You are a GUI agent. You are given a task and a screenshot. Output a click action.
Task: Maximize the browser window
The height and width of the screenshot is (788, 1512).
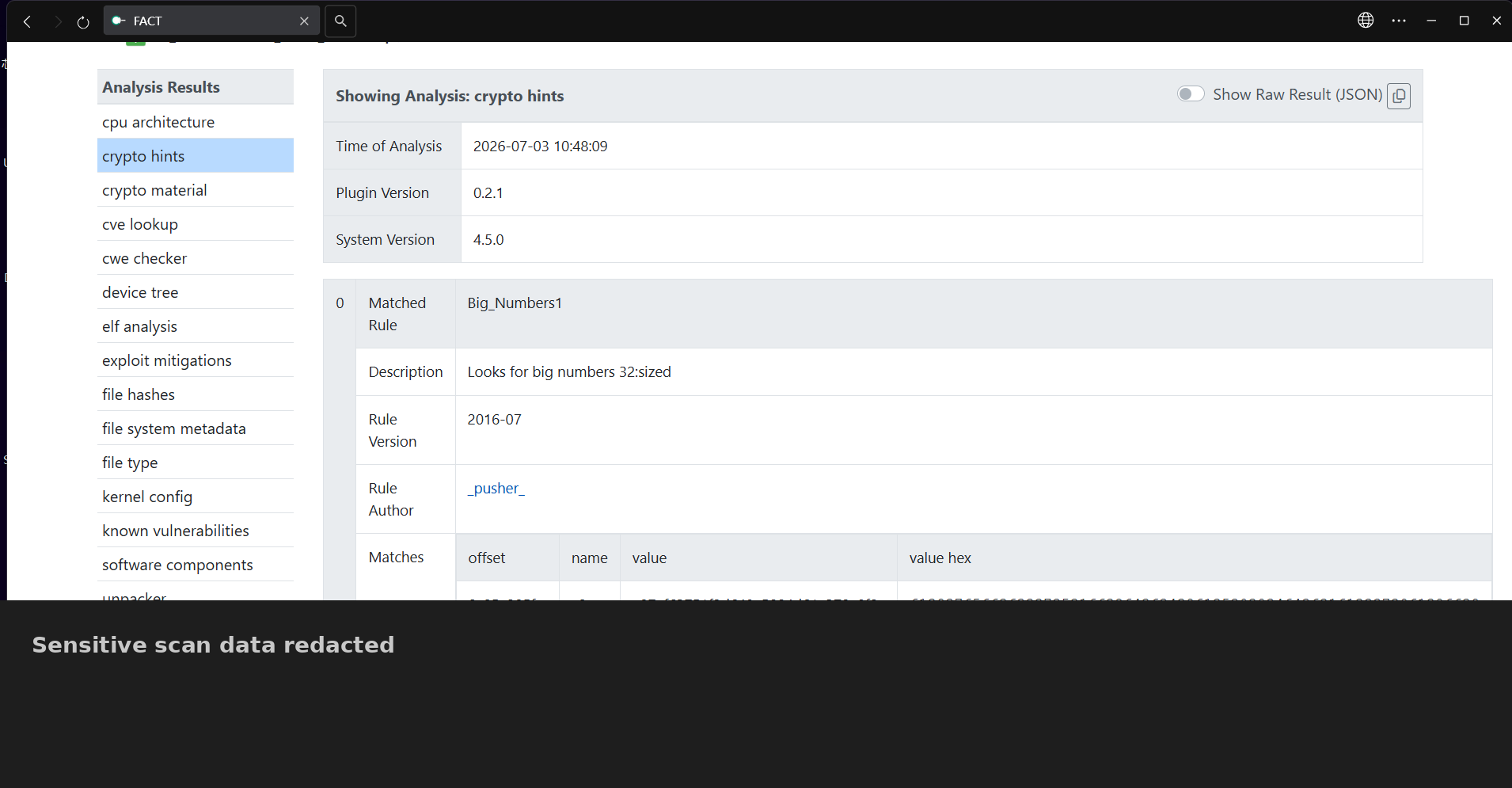click(x=1464, y=21)
